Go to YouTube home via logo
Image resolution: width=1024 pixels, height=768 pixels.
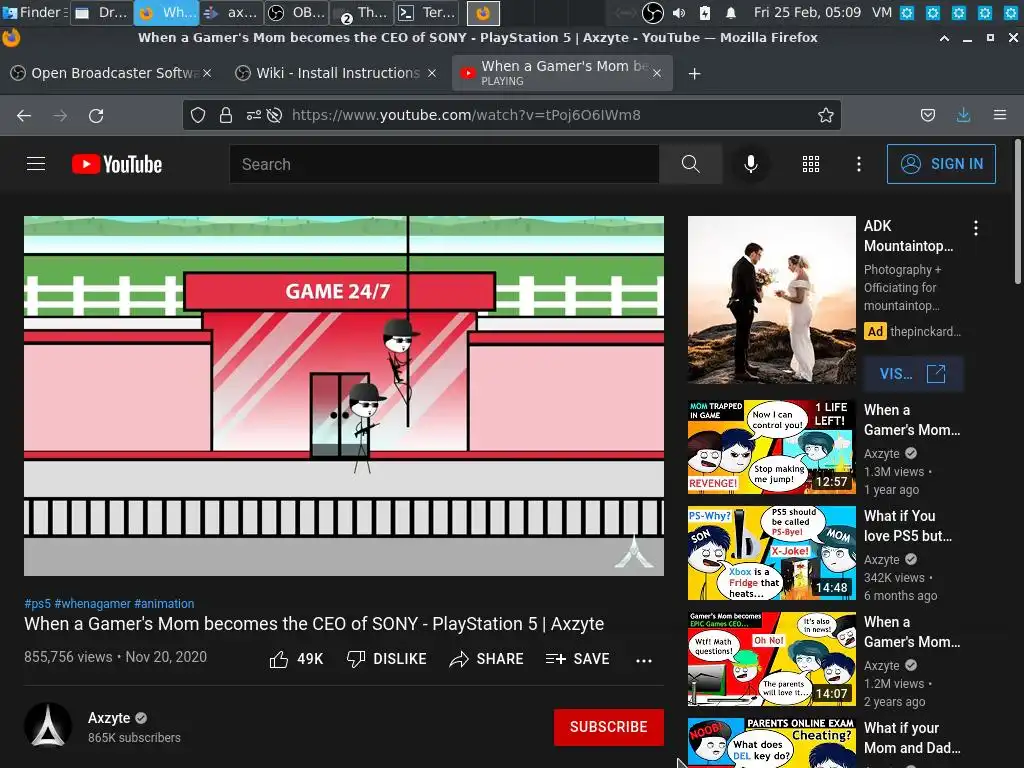pyautogui.click(x=117, y=164)
